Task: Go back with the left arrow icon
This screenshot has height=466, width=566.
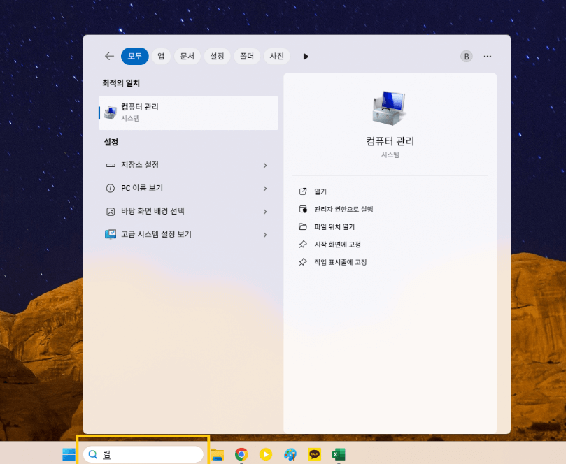Action: point(109,56)
